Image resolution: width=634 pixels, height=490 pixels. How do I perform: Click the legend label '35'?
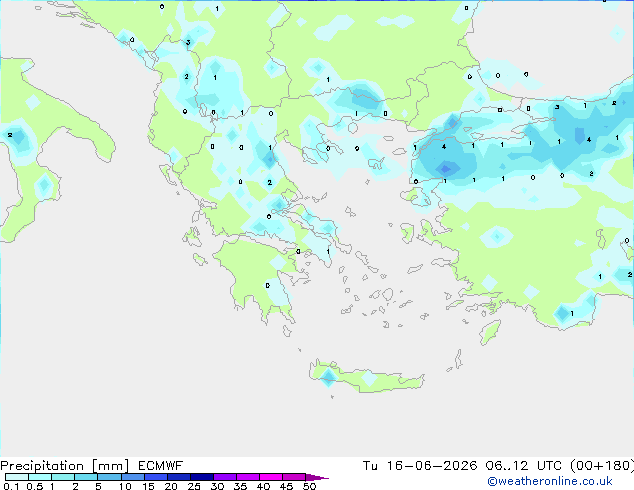click(240, 486)
